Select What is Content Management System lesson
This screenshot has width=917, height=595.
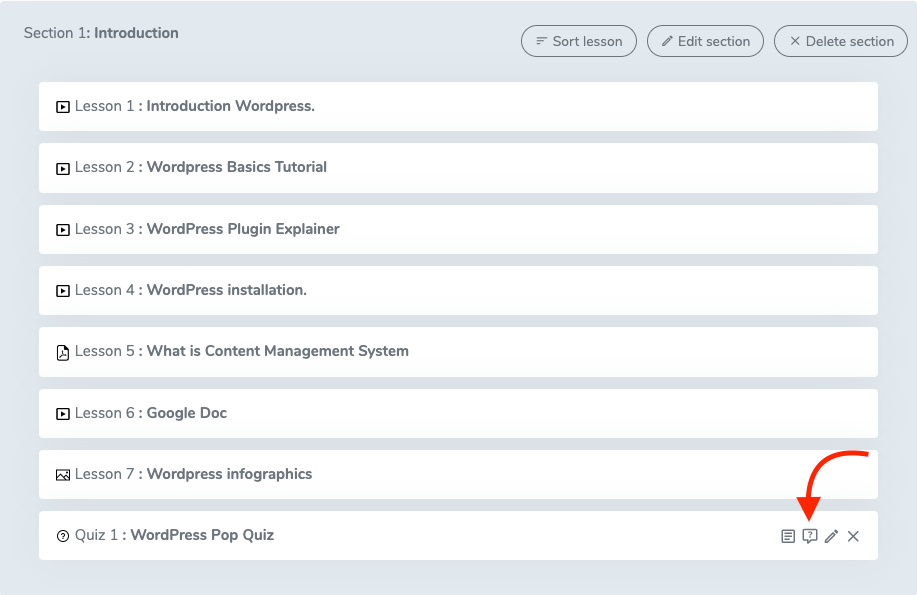277,351
